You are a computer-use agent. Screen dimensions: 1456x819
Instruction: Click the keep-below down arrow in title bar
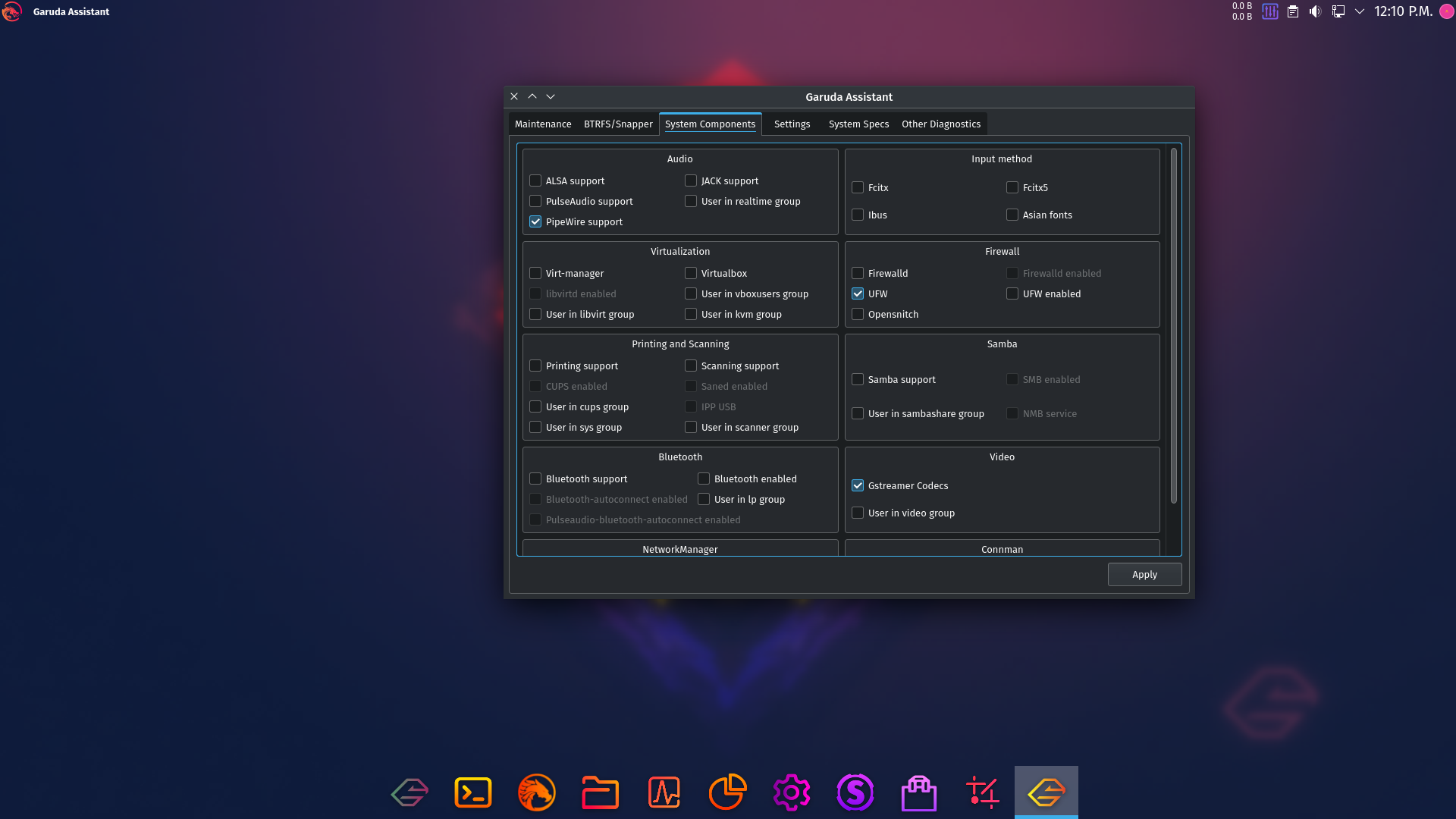click(x=551, y=96)
